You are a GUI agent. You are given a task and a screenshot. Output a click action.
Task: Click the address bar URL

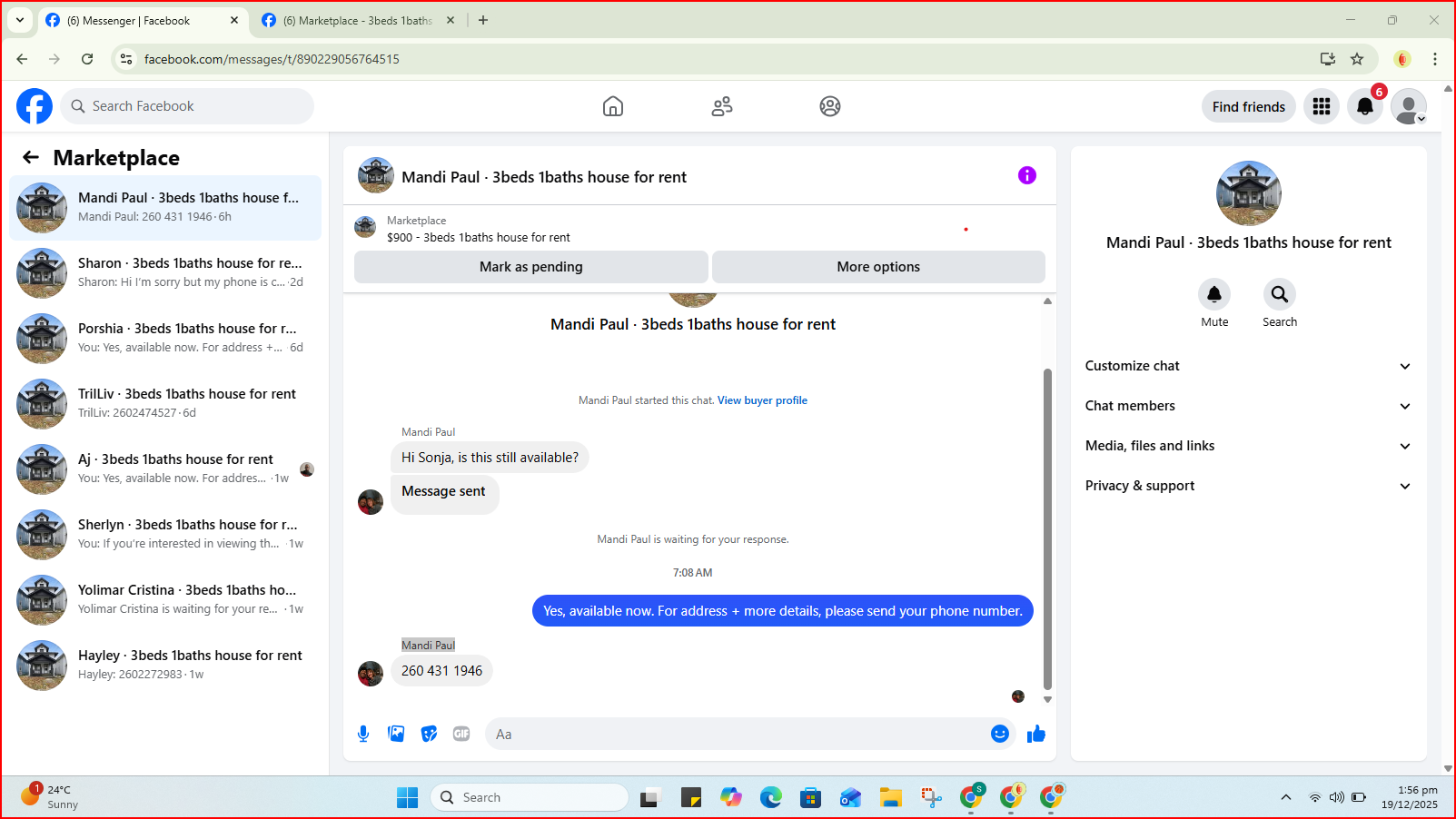tap(272, 59)
